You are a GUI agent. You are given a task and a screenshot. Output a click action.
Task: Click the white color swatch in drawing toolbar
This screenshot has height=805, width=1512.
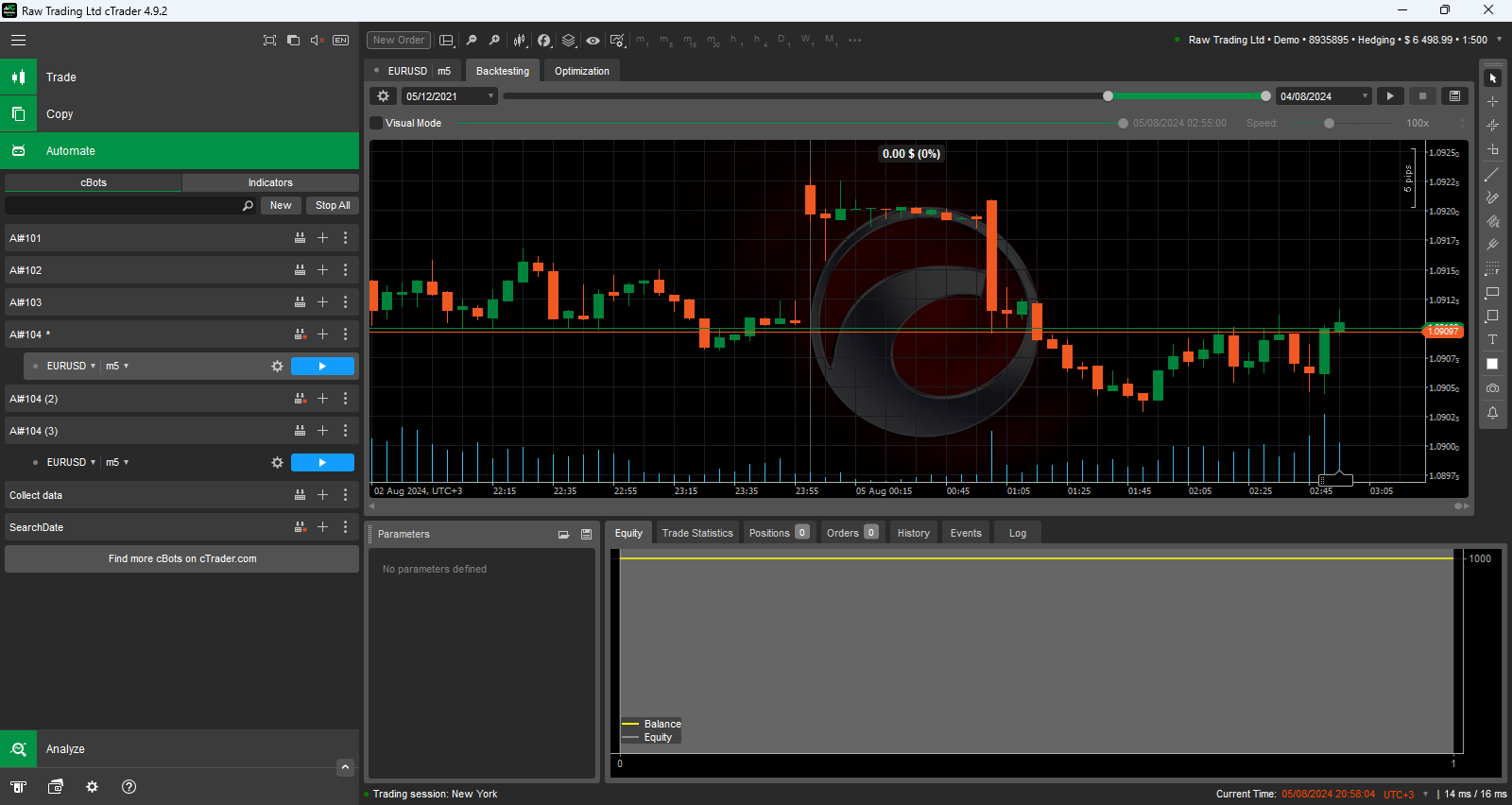pyautogui.click(x=1493, y=365)
